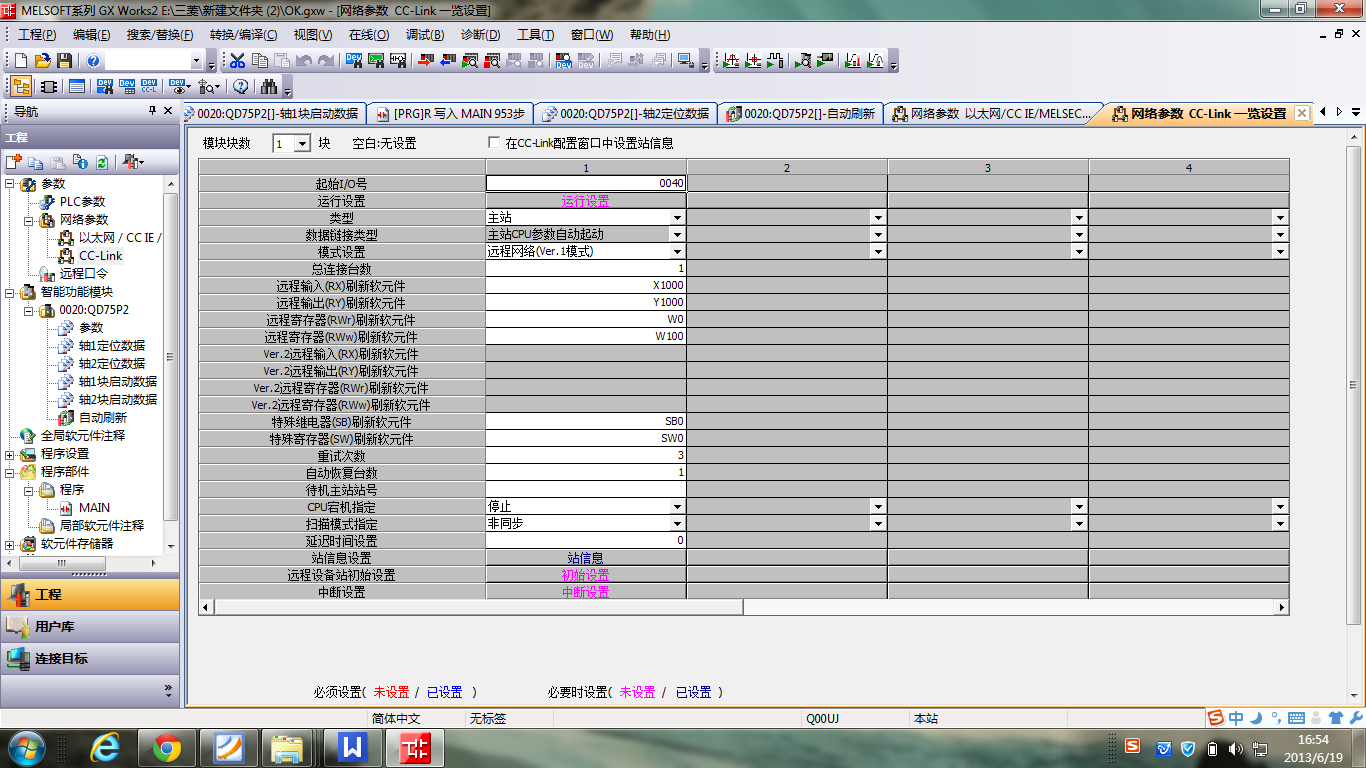The image size is (1366, 768).
Task: Click the Cut scissors icon in toolbar
Action: (237, 61)
